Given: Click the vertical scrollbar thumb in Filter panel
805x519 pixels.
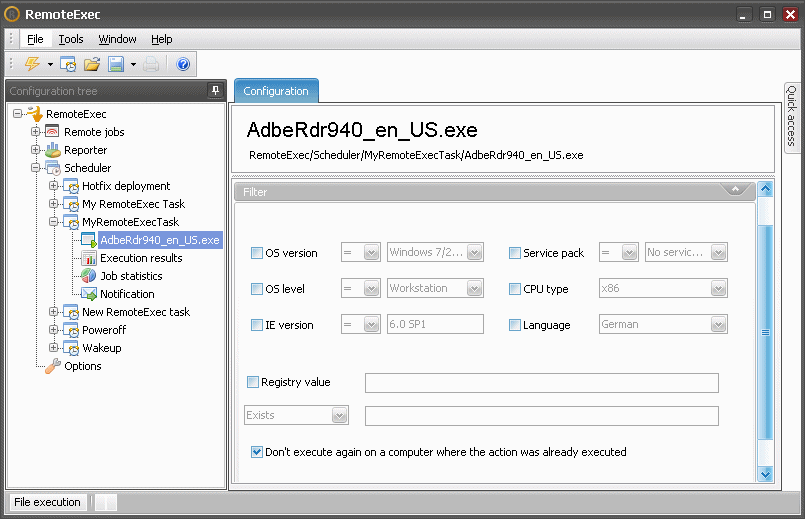Looking at the screenshot, I should pyautogui.click(x=765, y=332).
